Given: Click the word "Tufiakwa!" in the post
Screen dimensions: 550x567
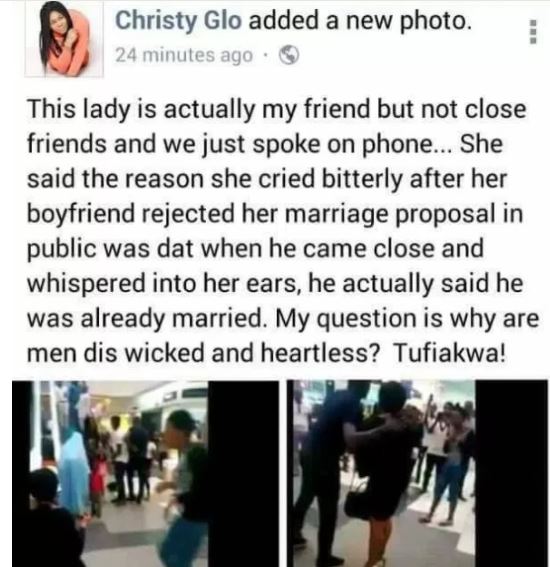Looking at the screenshot, I should tap(449, 353).
